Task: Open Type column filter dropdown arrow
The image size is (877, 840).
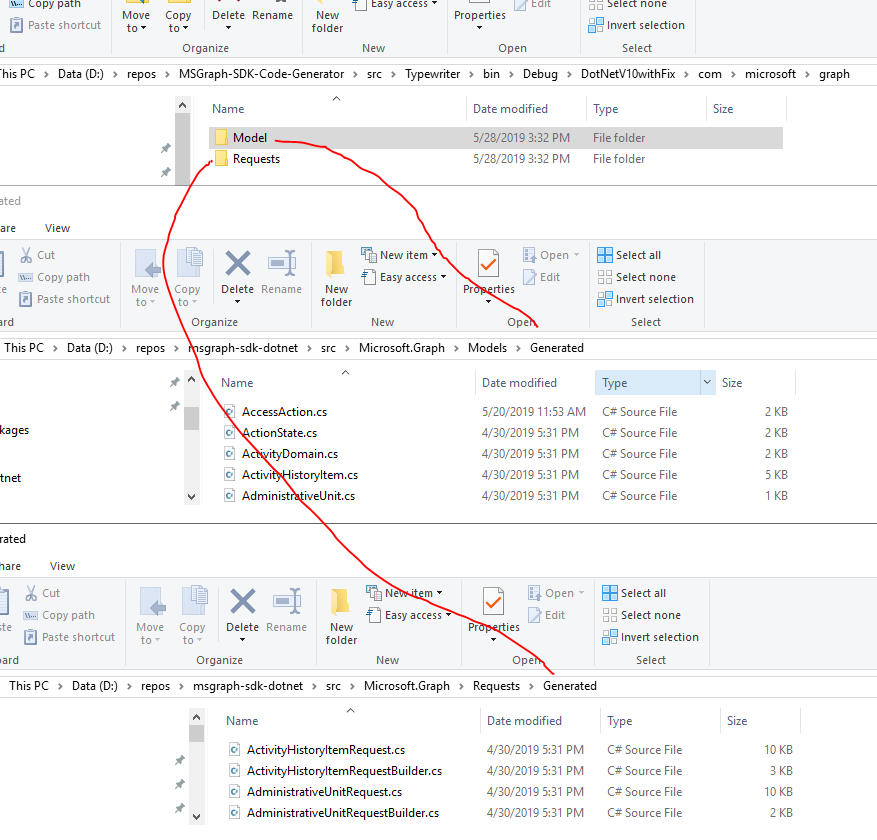Action: coord(708,382)
